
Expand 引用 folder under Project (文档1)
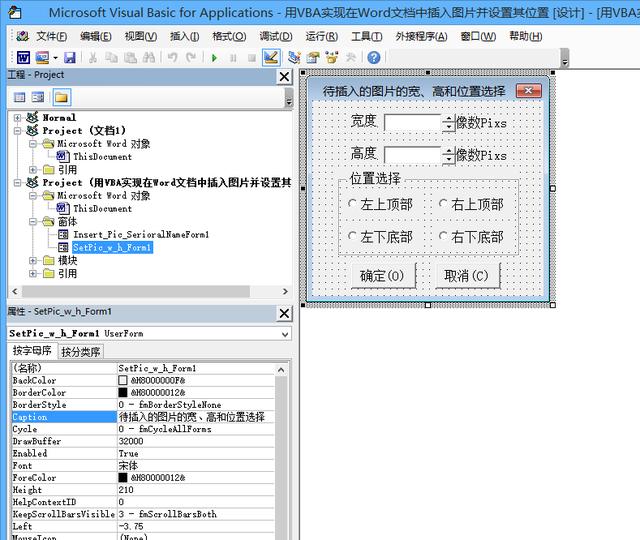[x=33, y=169]
